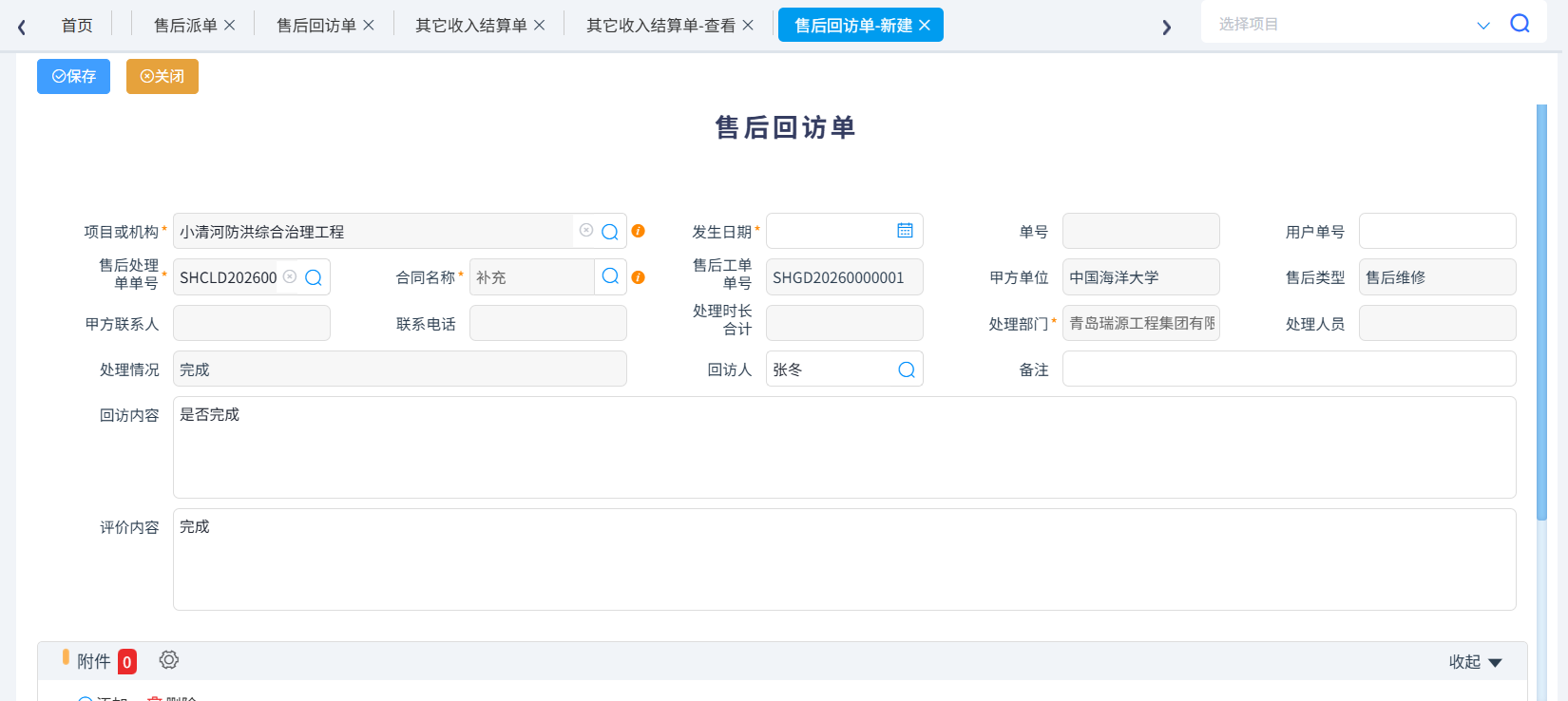Image resolution: width=1568 pixels, height=701 pixels.
Task: Click into the 回访内容 text area
Action: coord(844,447)
